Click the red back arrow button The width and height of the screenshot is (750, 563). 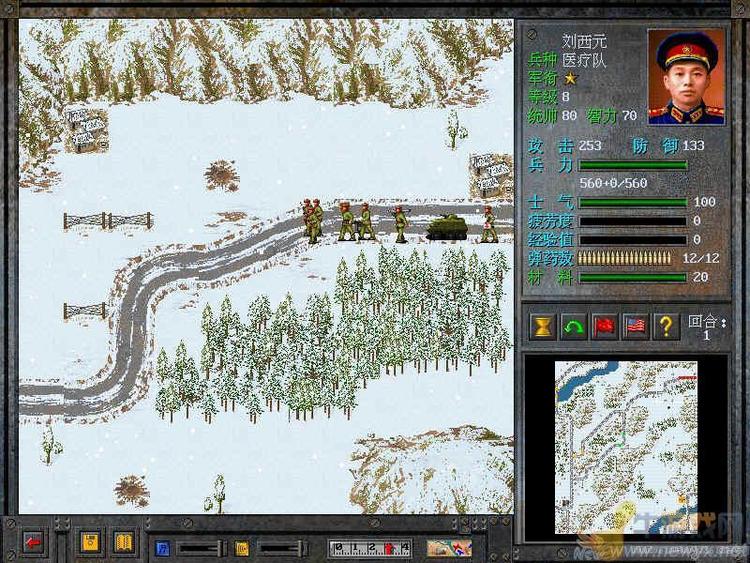[34, 542]
